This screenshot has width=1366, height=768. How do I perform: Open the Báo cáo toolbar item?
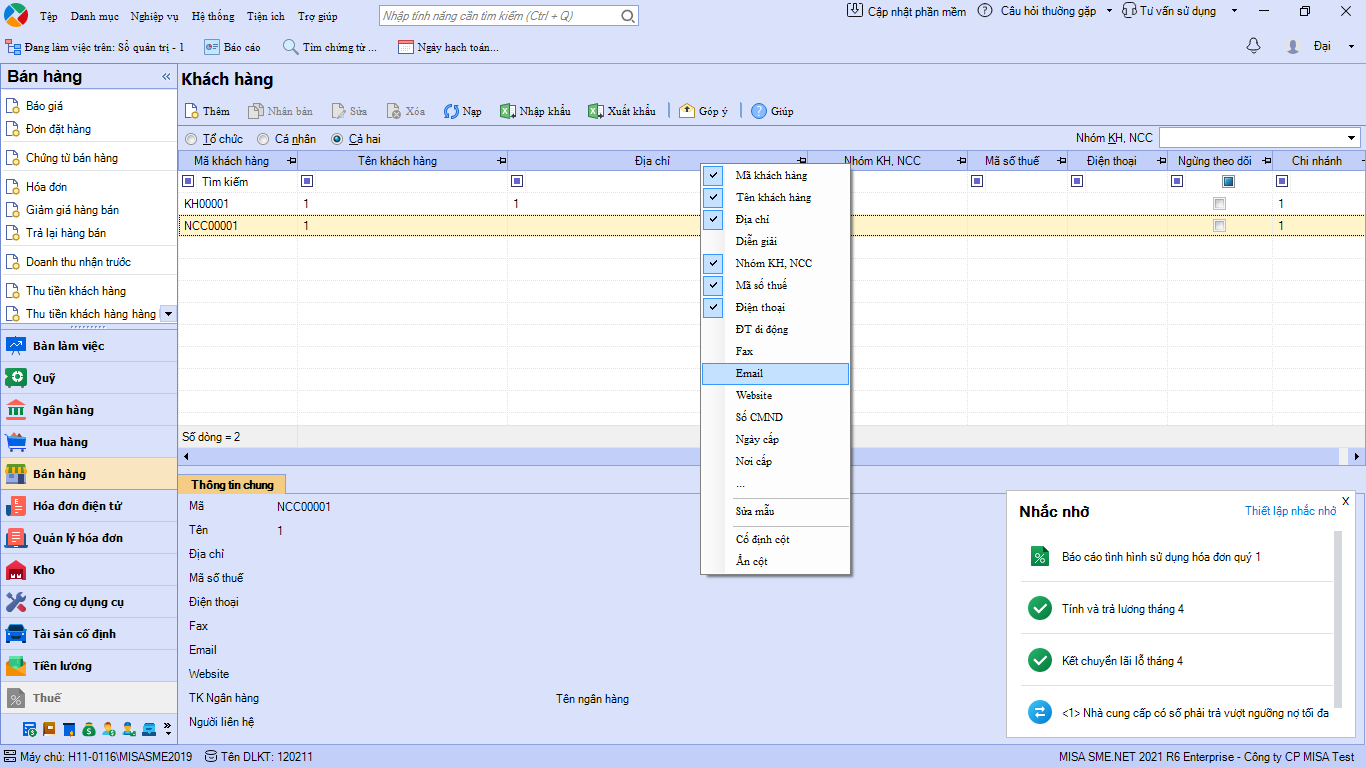(232, 47)
